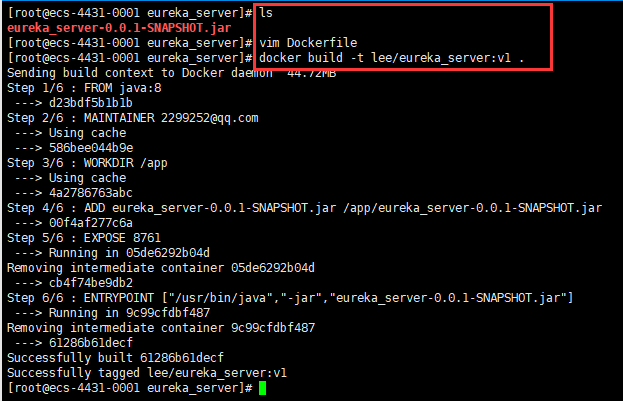Viewport: 623px width, 401px height.
Task: Click 'Step 5/6 : EXPOSE 8761' line
Action: click(x=84, y=238)
